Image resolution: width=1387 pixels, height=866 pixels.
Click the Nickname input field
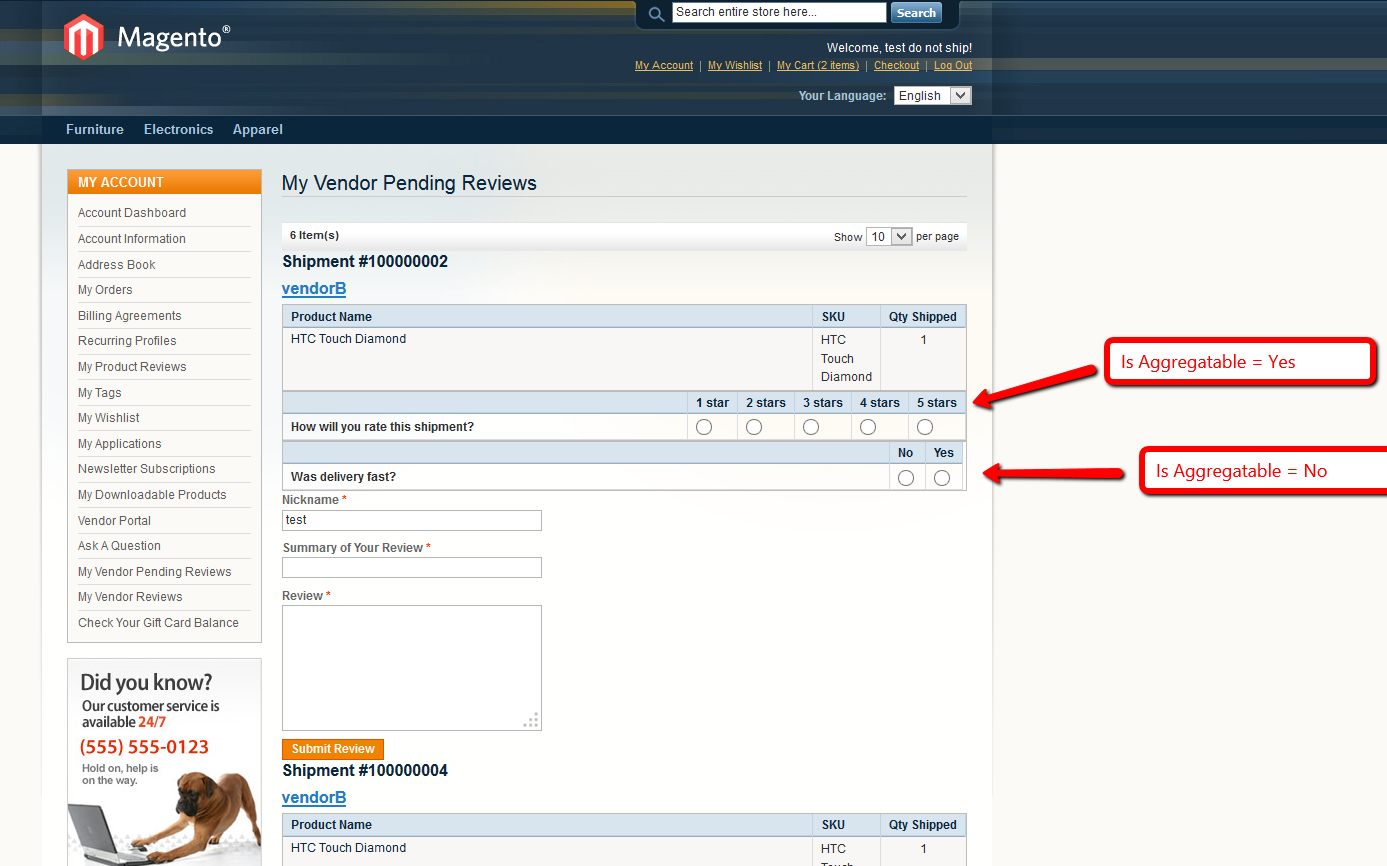412,520
